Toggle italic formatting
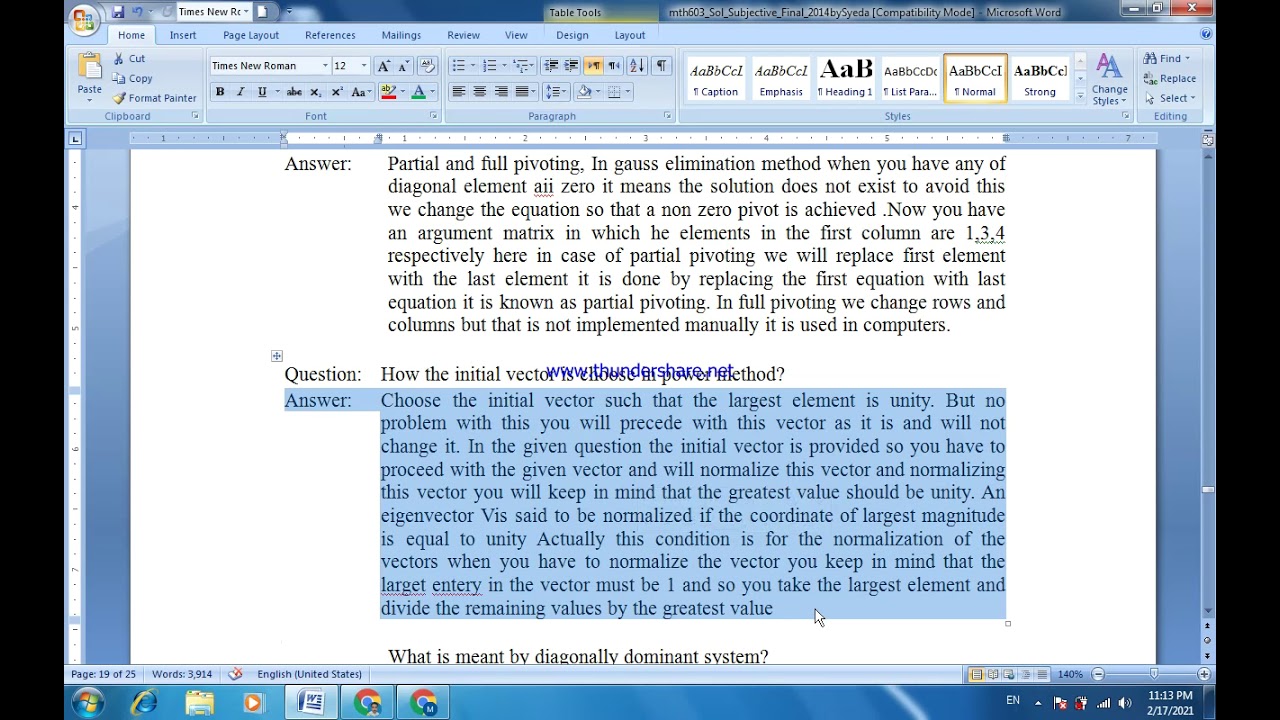The image size is (1280, 720). click(240, 92)
